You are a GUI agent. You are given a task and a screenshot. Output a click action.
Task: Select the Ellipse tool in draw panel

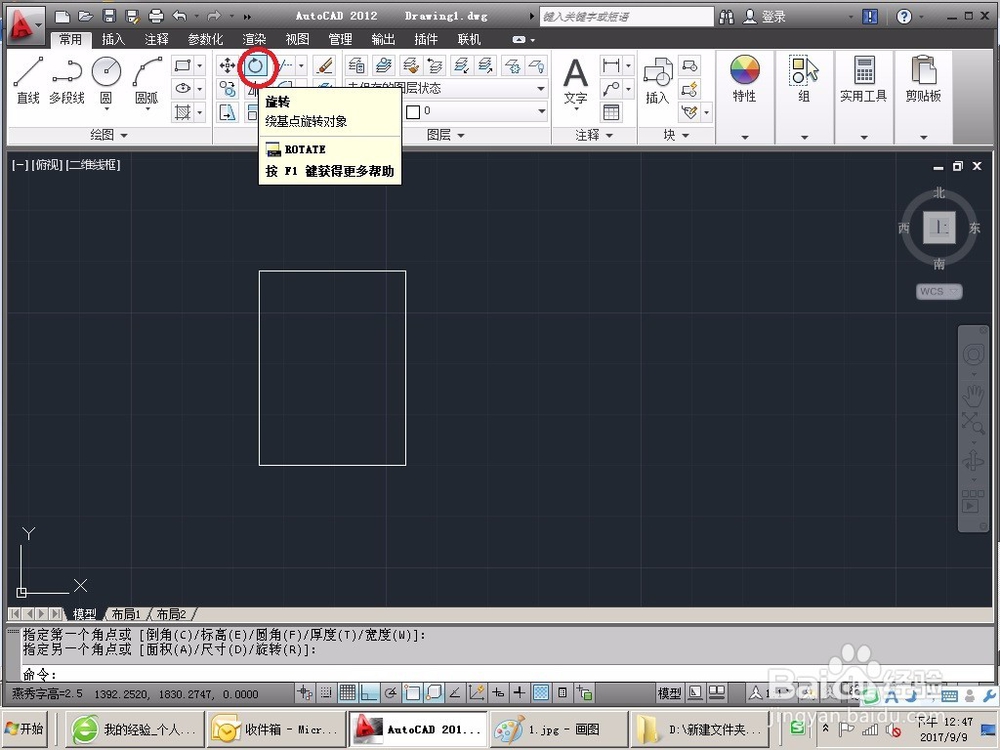(x=183, y=89)
